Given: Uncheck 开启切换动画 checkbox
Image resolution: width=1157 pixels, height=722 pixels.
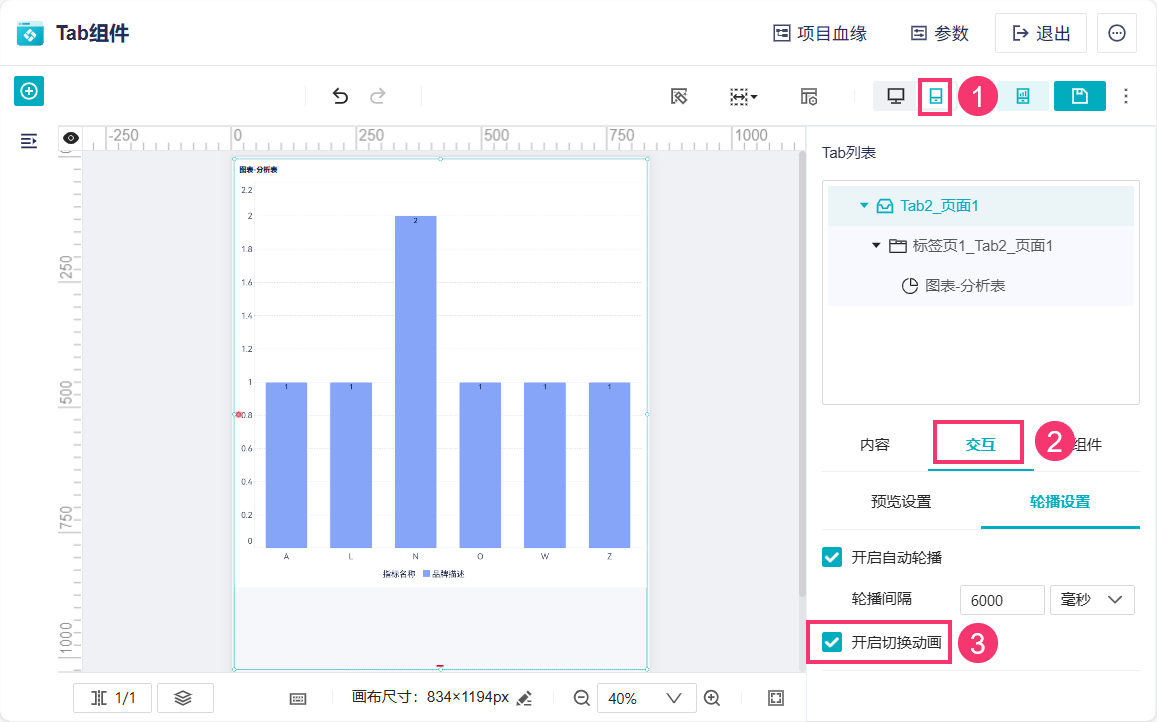Looking at the screenshot, I should [x=832, y=642].
